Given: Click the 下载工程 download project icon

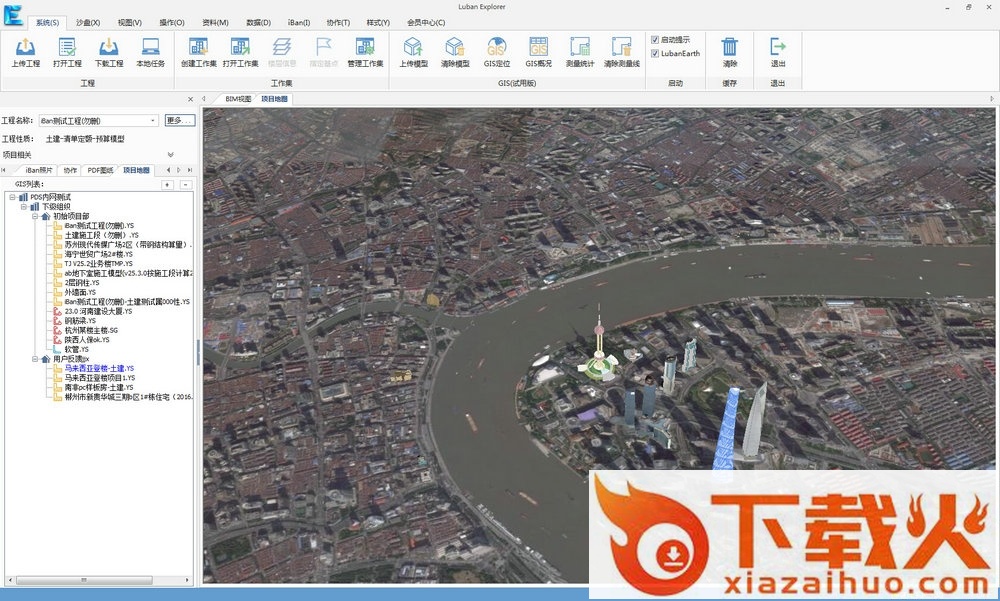Looking at the screenshot, I should point(109,47).
